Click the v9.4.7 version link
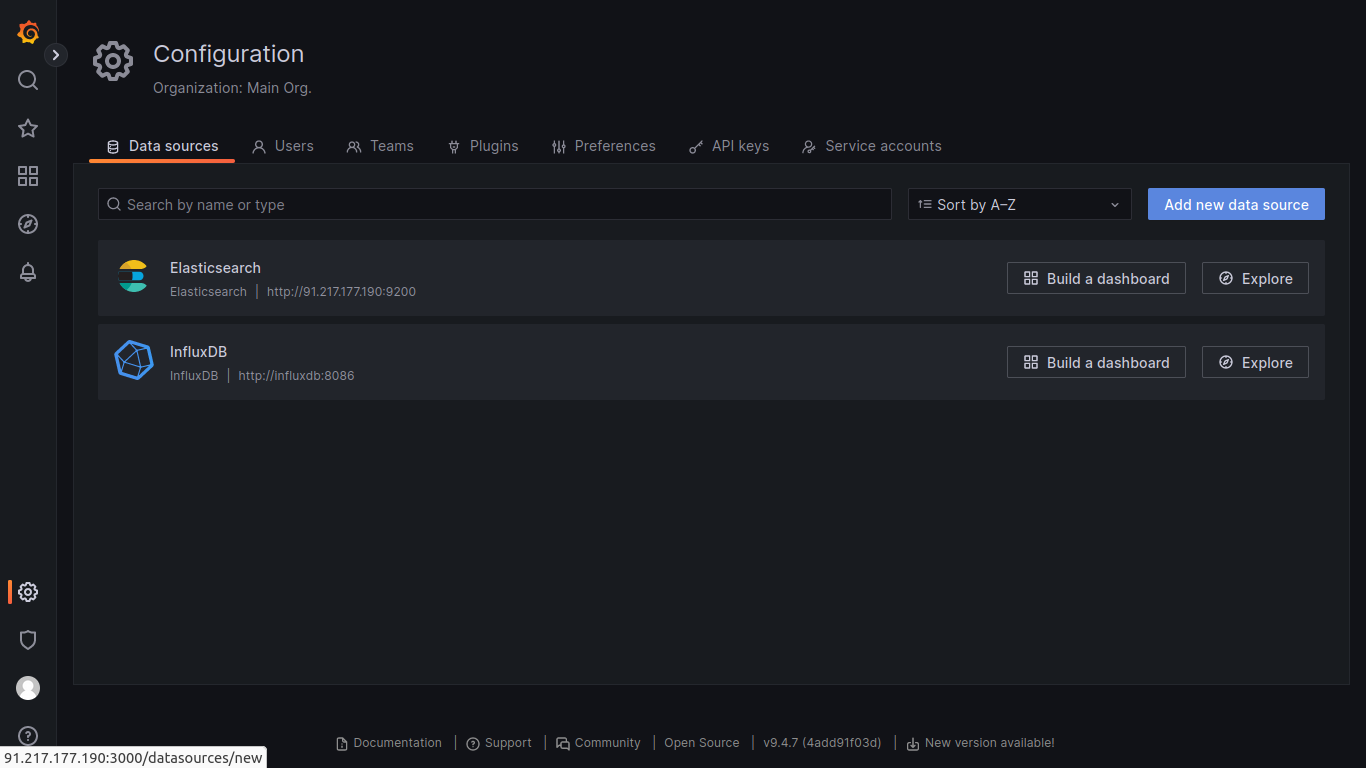The height and width of the screenshot is (768, 1366). click(x=822, y=743)
